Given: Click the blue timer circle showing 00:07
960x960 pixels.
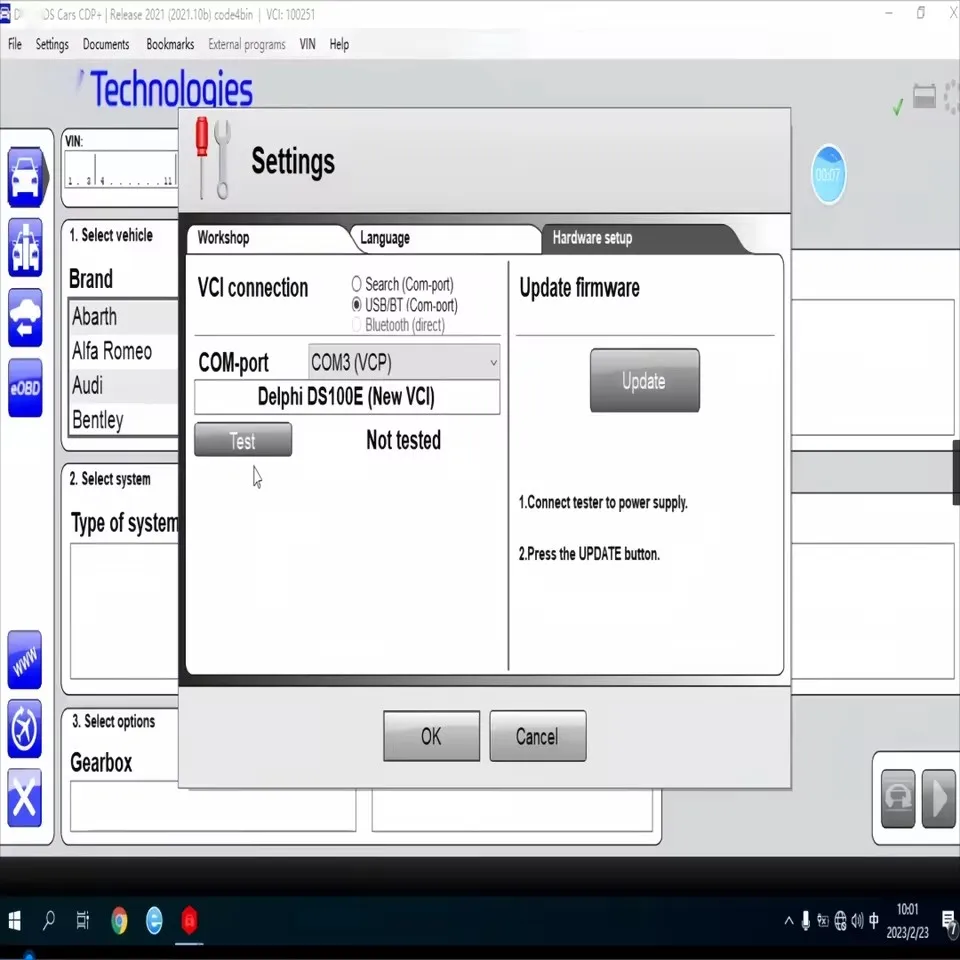Looking at the screenshot, I should pos(828,174).
